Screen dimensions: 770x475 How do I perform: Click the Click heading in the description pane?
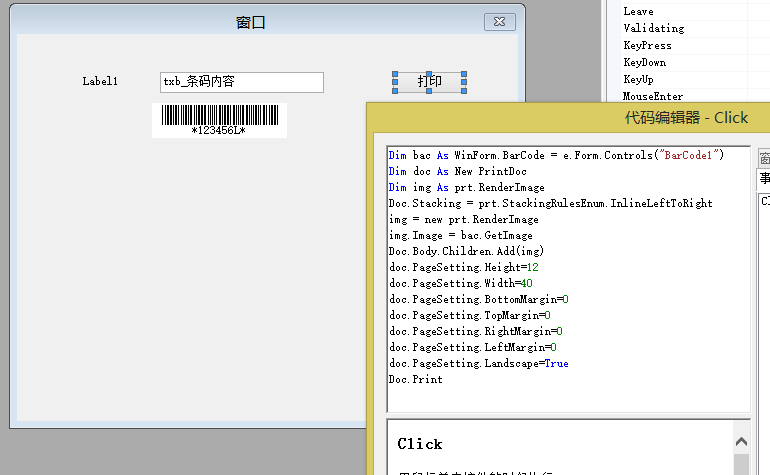tap(420, 444)
